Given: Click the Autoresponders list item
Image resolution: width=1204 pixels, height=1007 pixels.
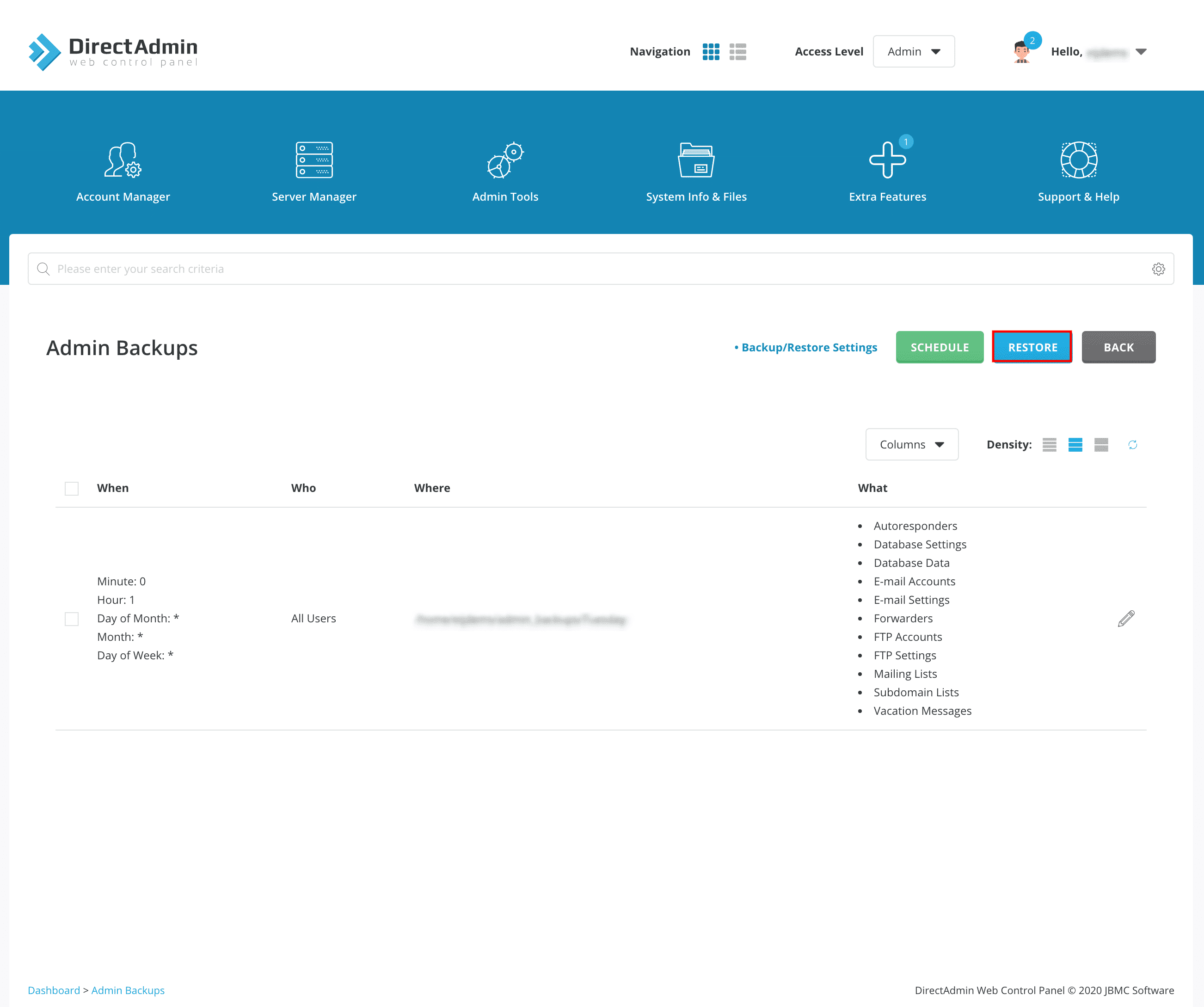Looking at the screenshot, I should click(x=915, y=526).
